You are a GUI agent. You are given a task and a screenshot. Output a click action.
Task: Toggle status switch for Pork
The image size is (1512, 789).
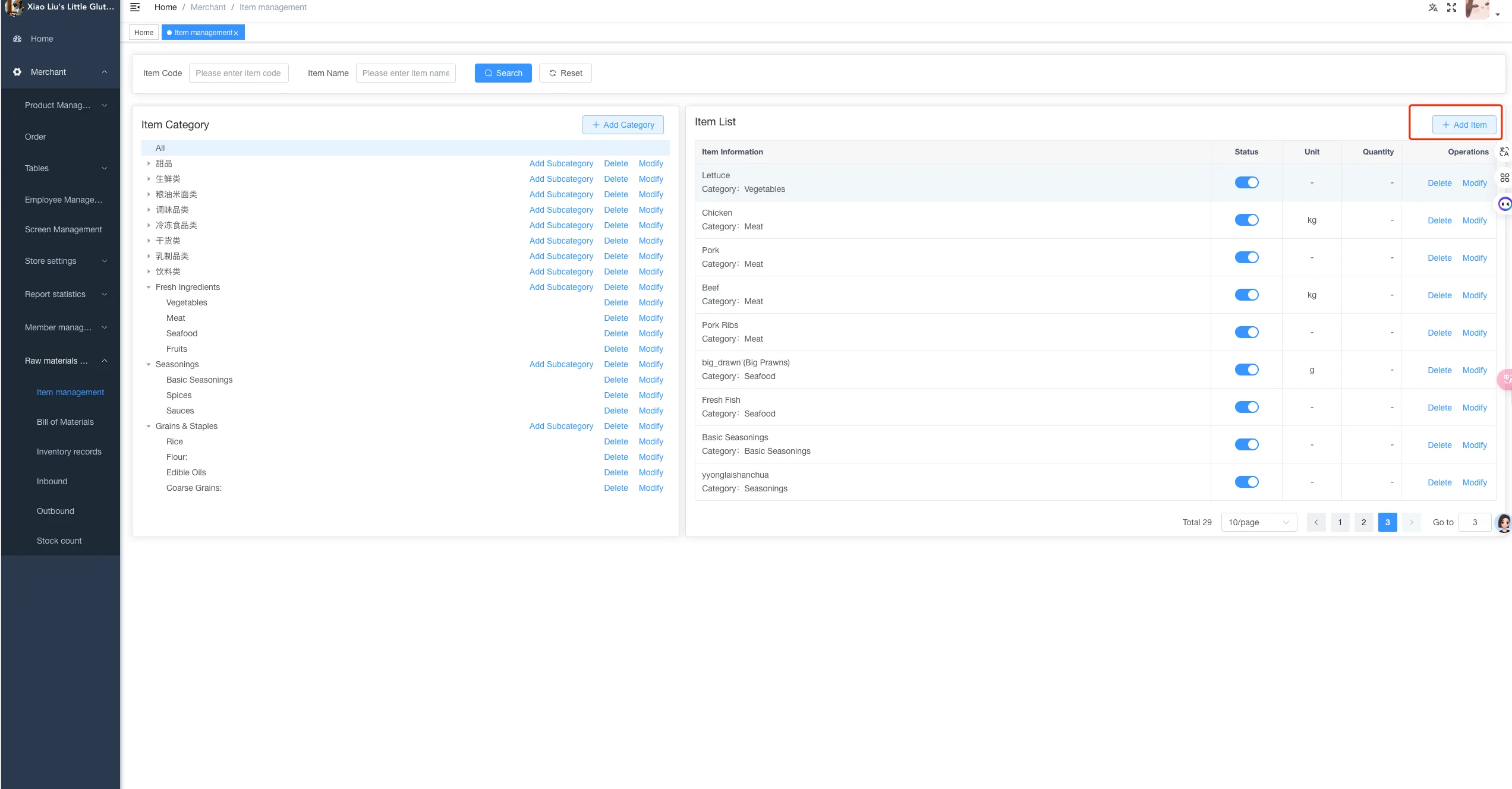(x=1246, y=257)
